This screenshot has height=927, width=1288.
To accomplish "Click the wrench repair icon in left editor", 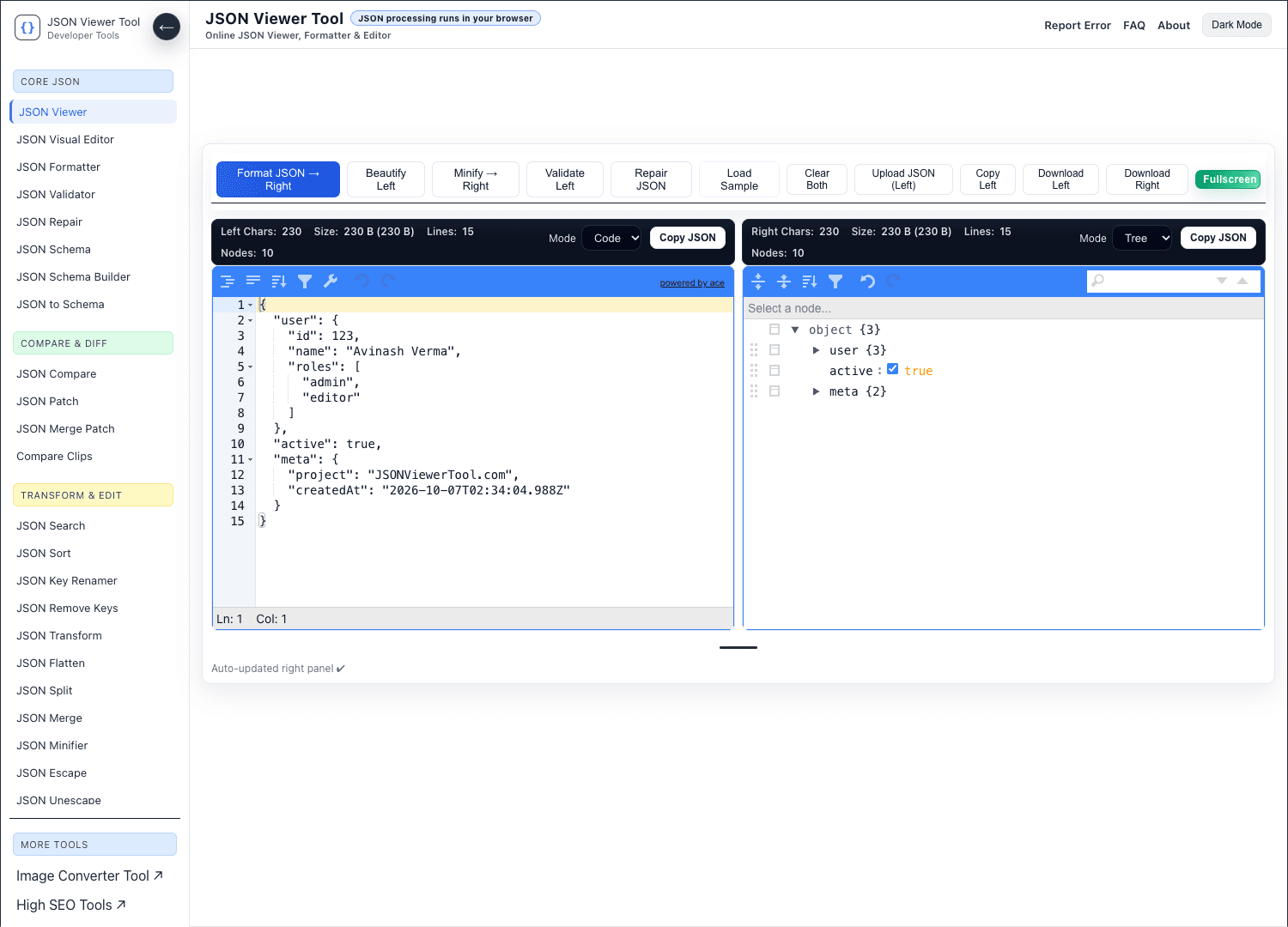I will click(x=331, y=281).
